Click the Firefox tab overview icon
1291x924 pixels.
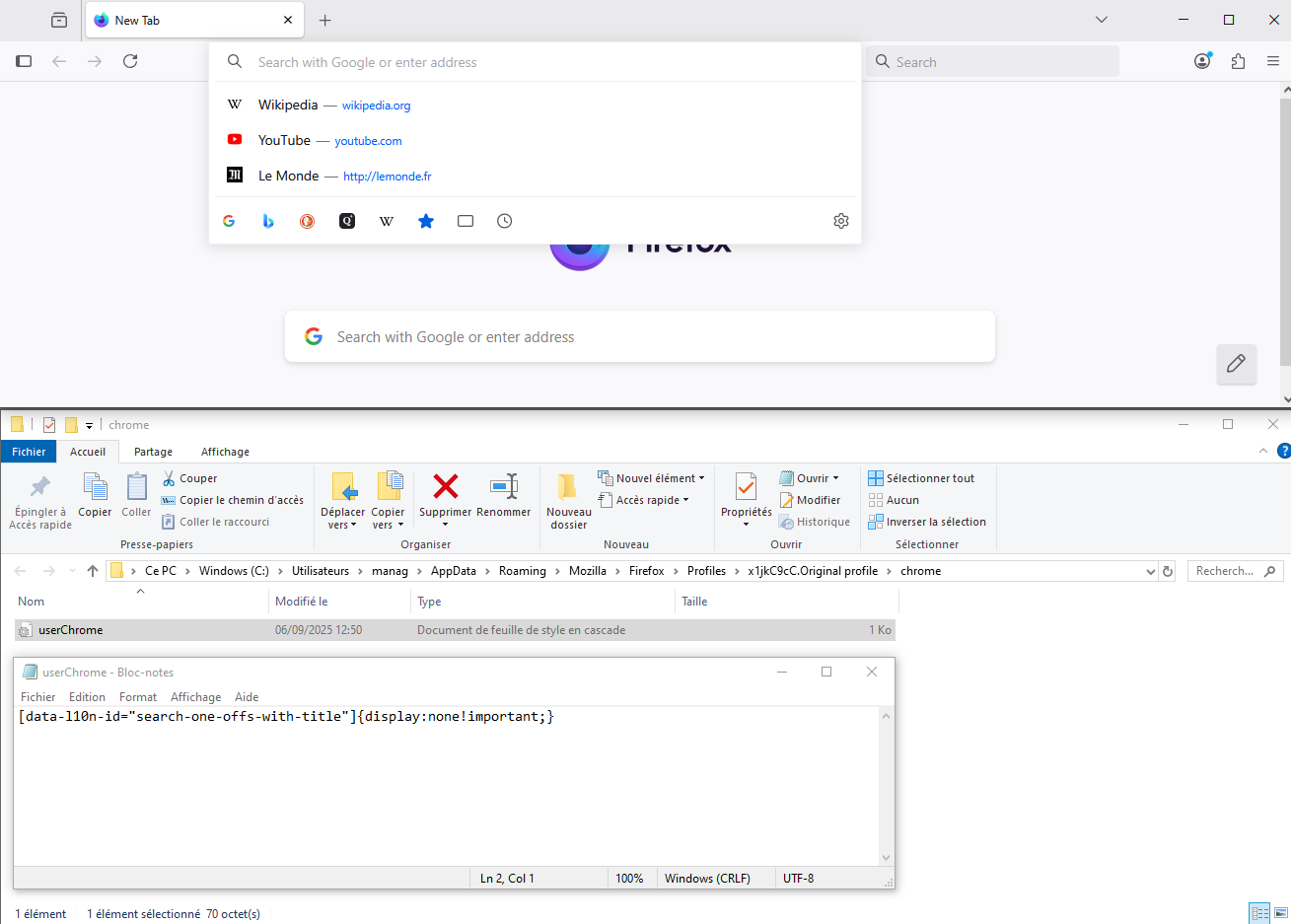[59, 20]
